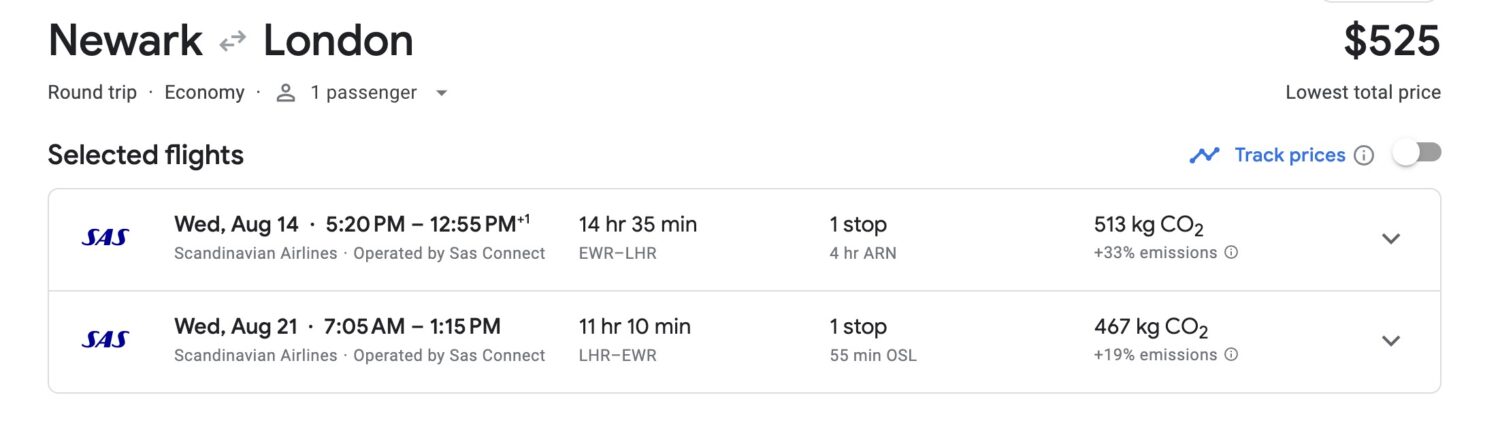1500x425 pixels.
Task: Click the round-trip swap arrows icon
Action: coord(233,42)
